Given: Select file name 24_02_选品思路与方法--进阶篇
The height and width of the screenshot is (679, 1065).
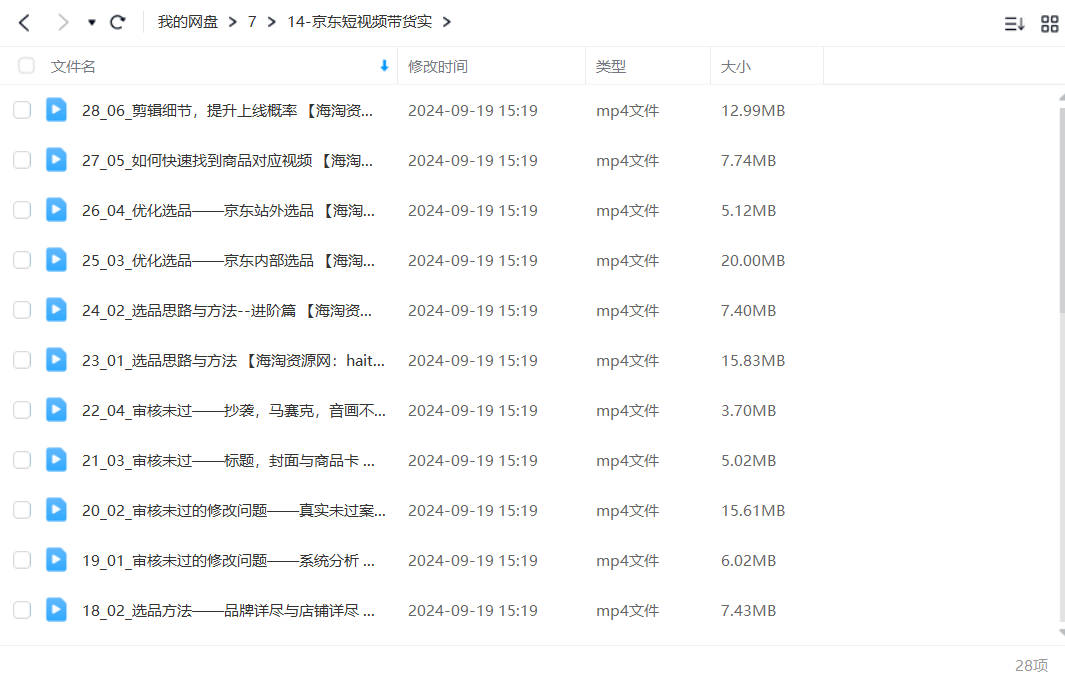Looking at the screenshot, I should pyautogui.click(x=227, y=311).
